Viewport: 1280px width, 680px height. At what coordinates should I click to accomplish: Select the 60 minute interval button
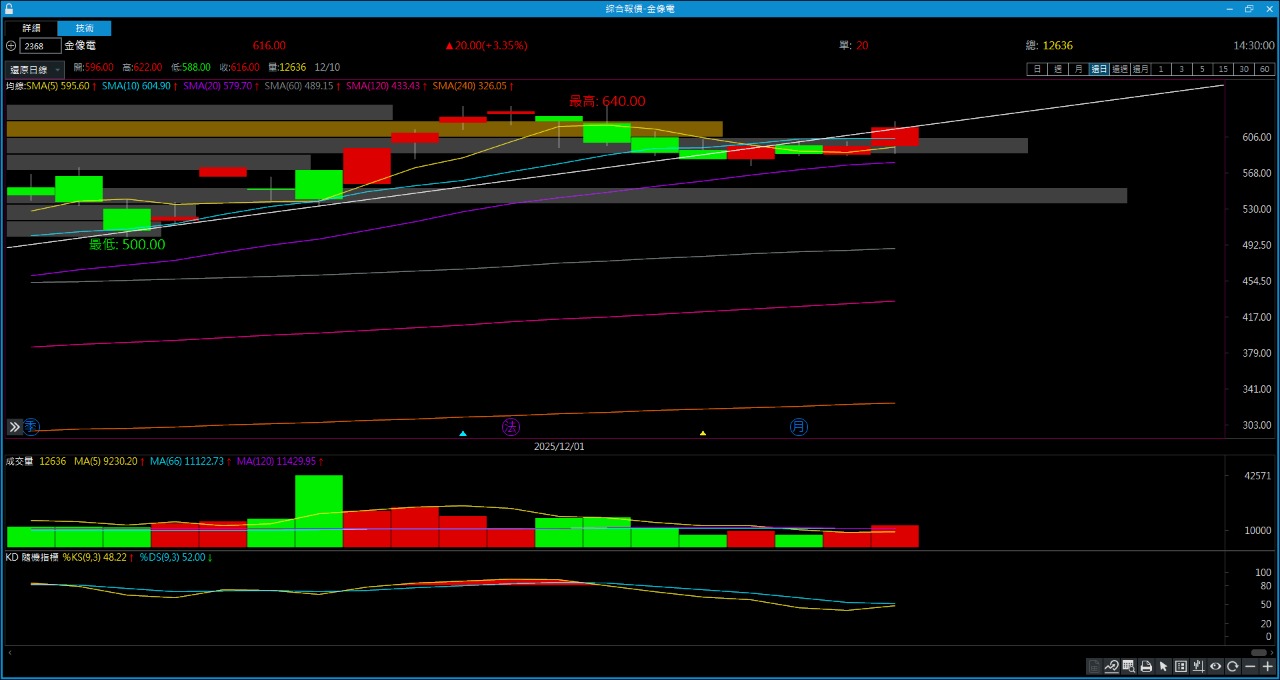coord(1265,69)
